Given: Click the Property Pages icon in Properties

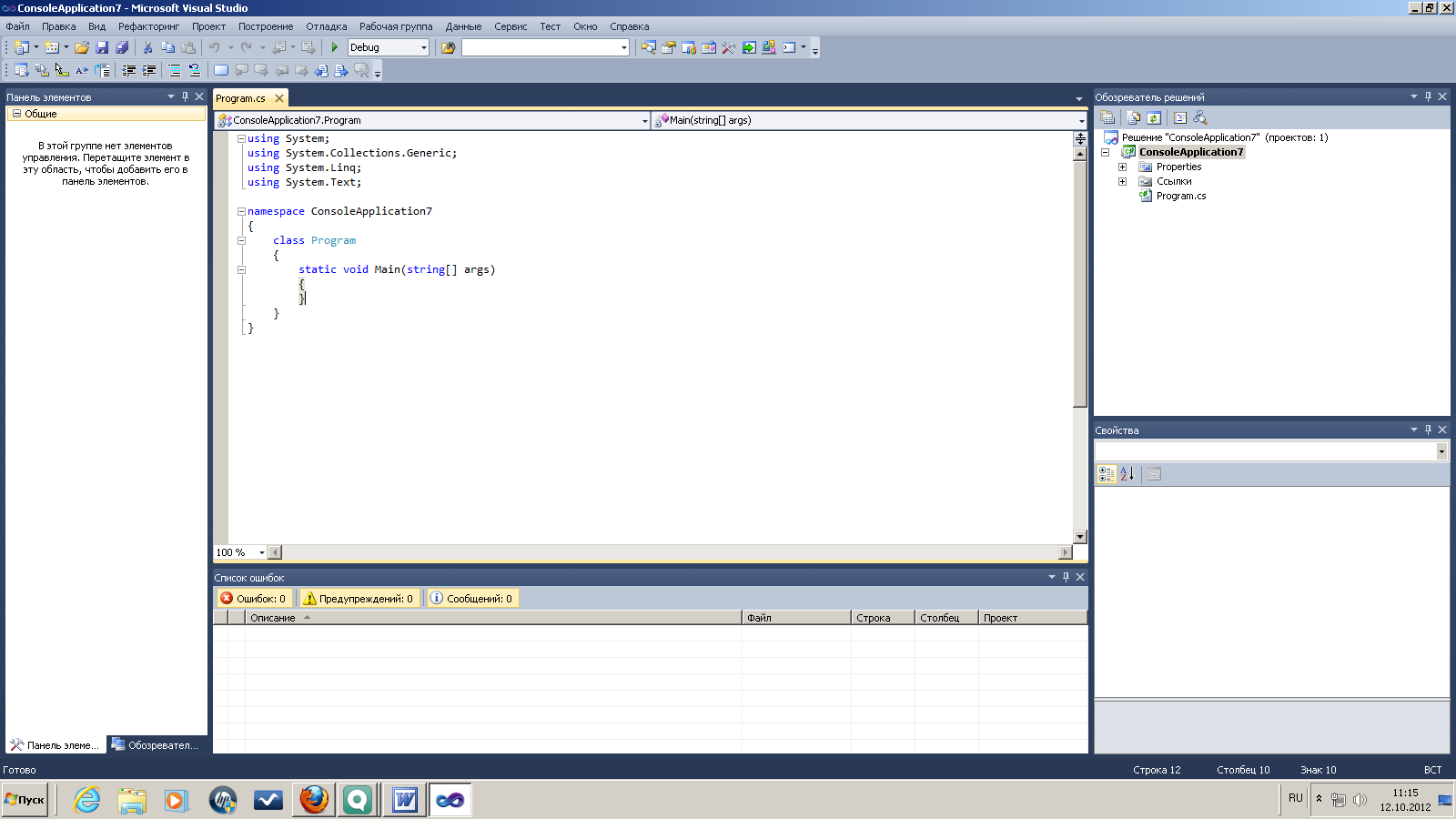Looking at the screenshot, I should click(x=1153, y=474).
